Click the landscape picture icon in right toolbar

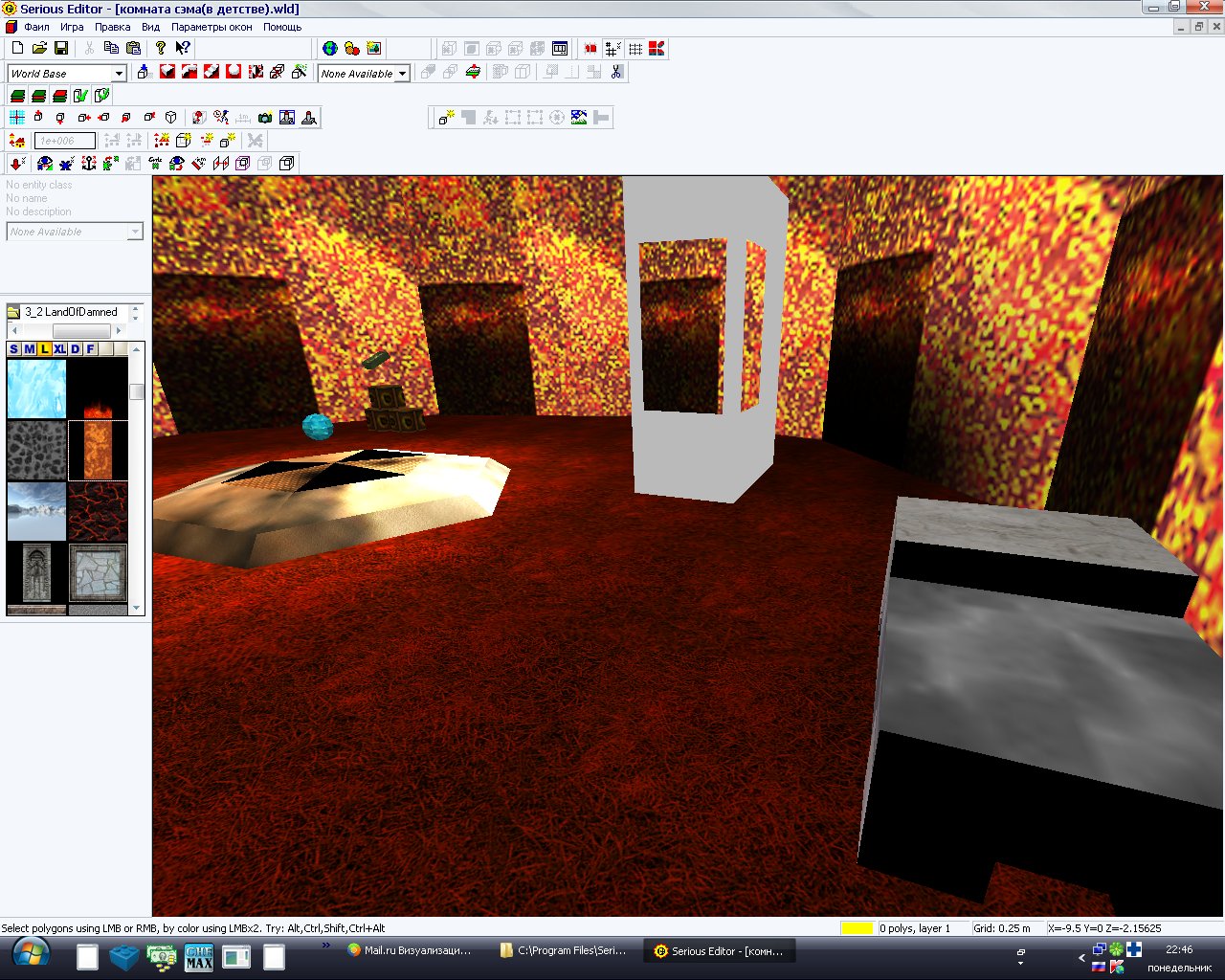578,118
